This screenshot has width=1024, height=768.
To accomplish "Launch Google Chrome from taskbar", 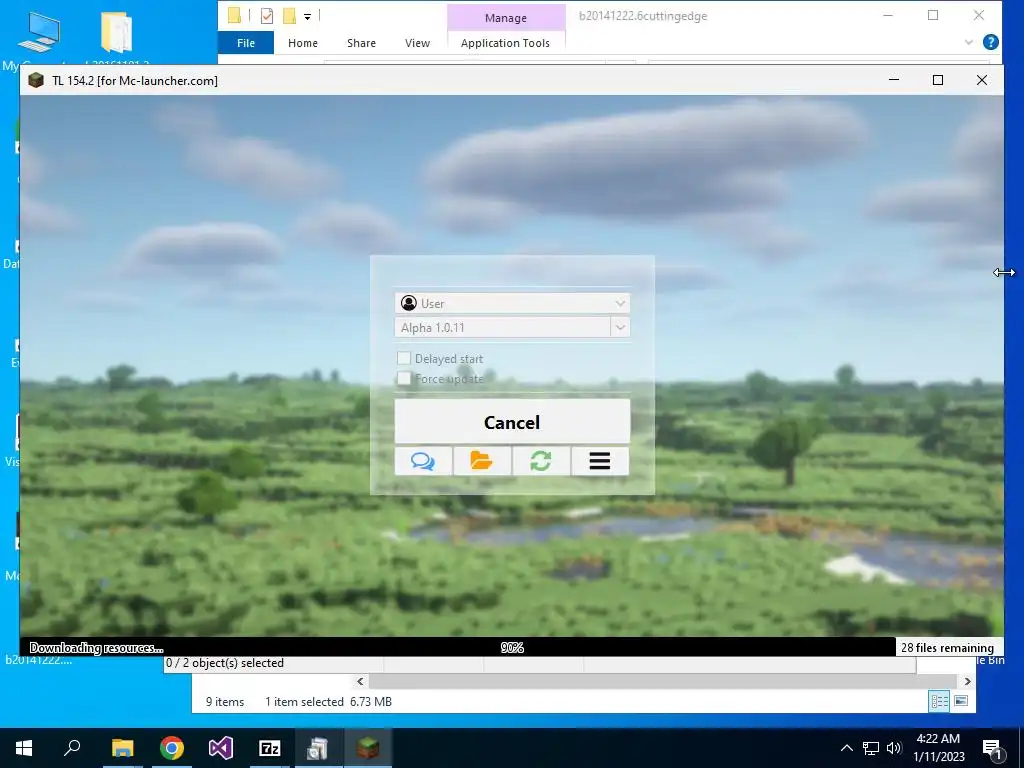I will (x=172, y=748).
